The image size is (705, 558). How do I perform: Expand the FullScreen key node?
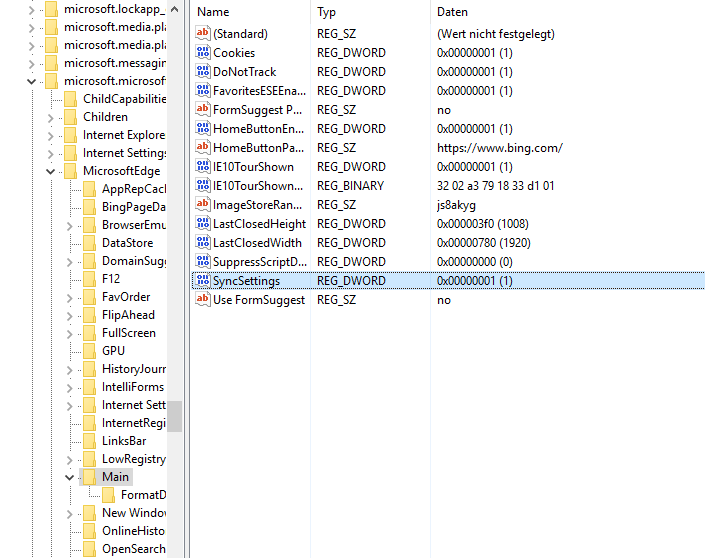69,334
